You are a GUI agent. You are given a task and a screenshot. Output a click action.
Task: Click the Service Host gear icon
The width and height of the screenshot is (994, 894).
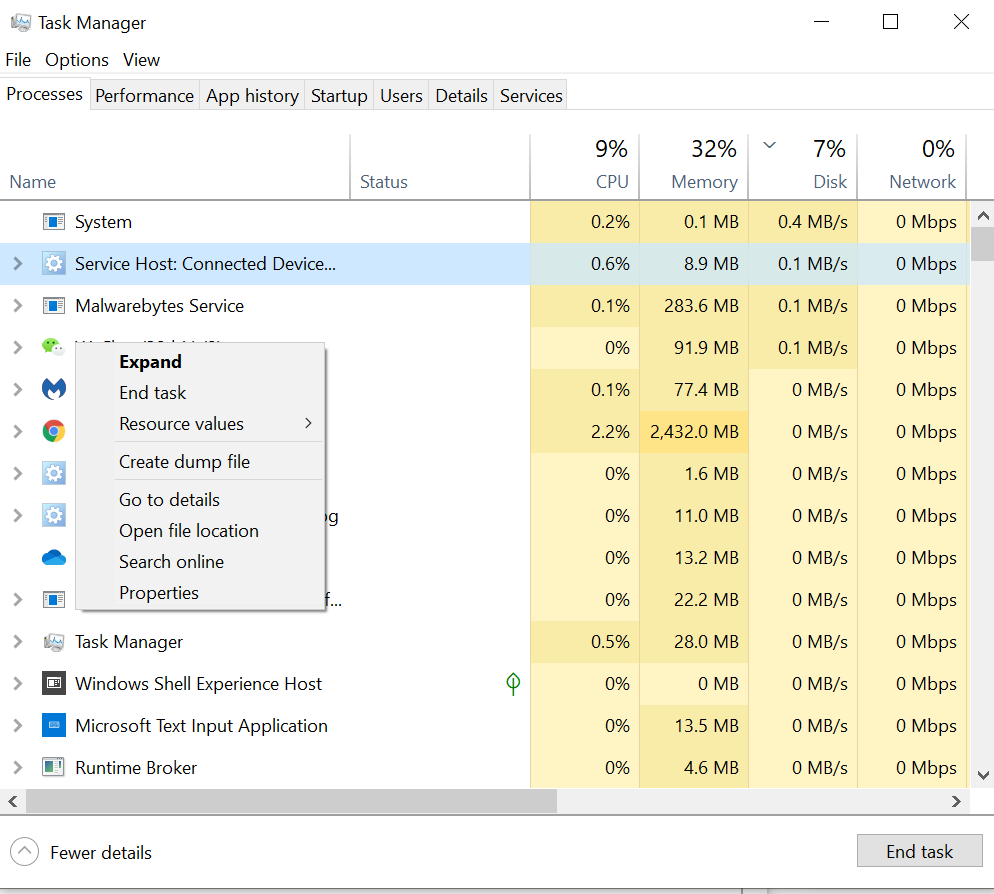tap(54, 264)
